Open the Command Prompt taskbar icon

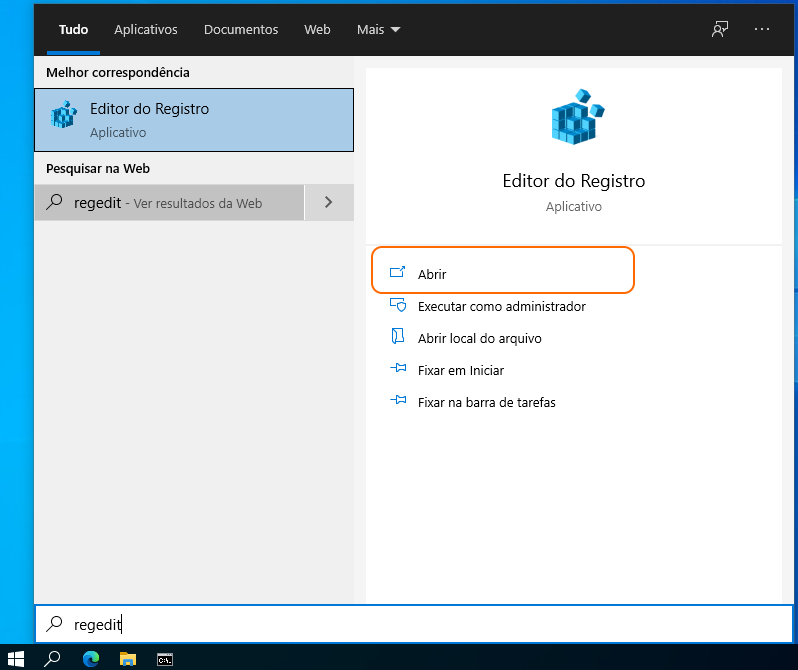coord(165,658)
